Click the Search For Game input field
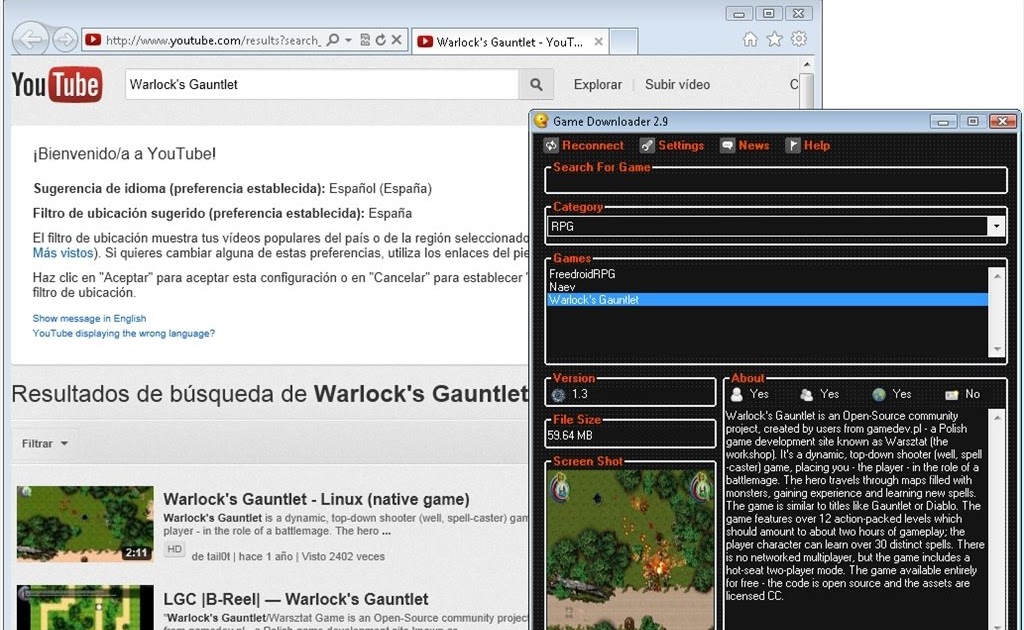This screenshot has width=1024, height=630. point(776,183)
